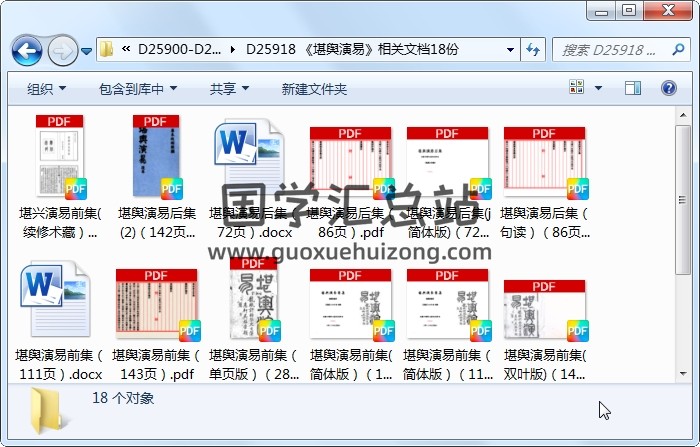The height and width of the screenshot is (447, 700).
Task: Open the view options dropdown arrow
Action: [x=600, y=89]
